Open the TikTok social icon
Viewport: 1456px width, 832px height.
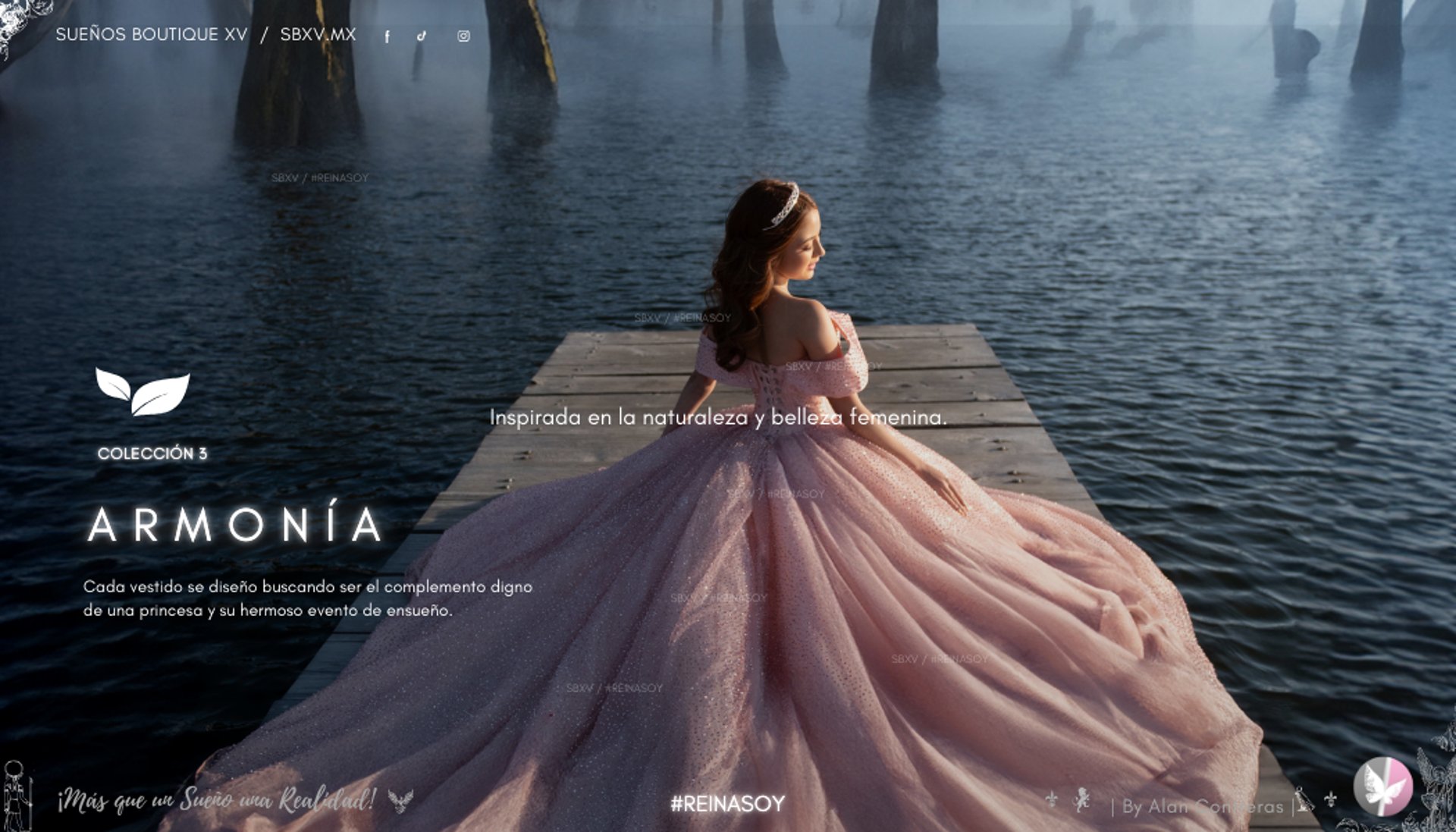422,36
